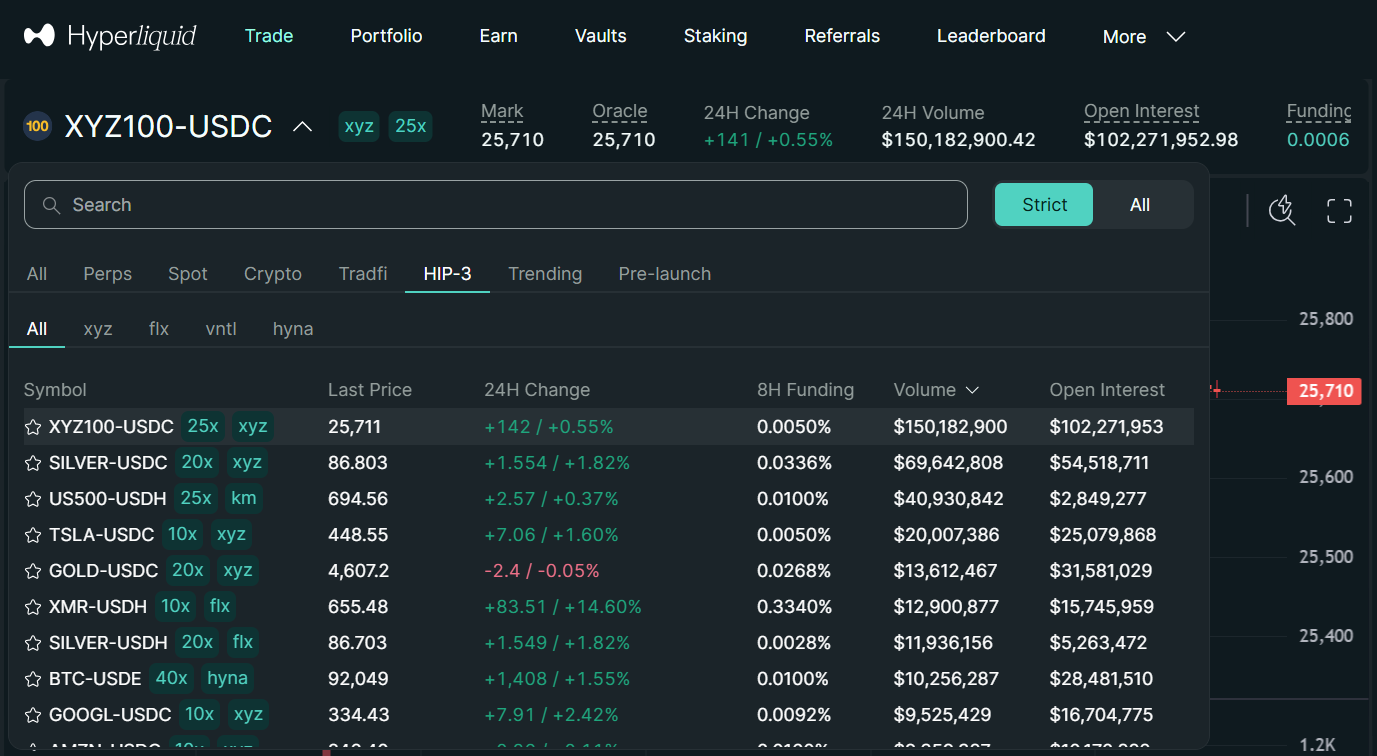Switch to Crypto tab
The width and height of the screenshot is (1377, 756).
(x=273, y=274)
